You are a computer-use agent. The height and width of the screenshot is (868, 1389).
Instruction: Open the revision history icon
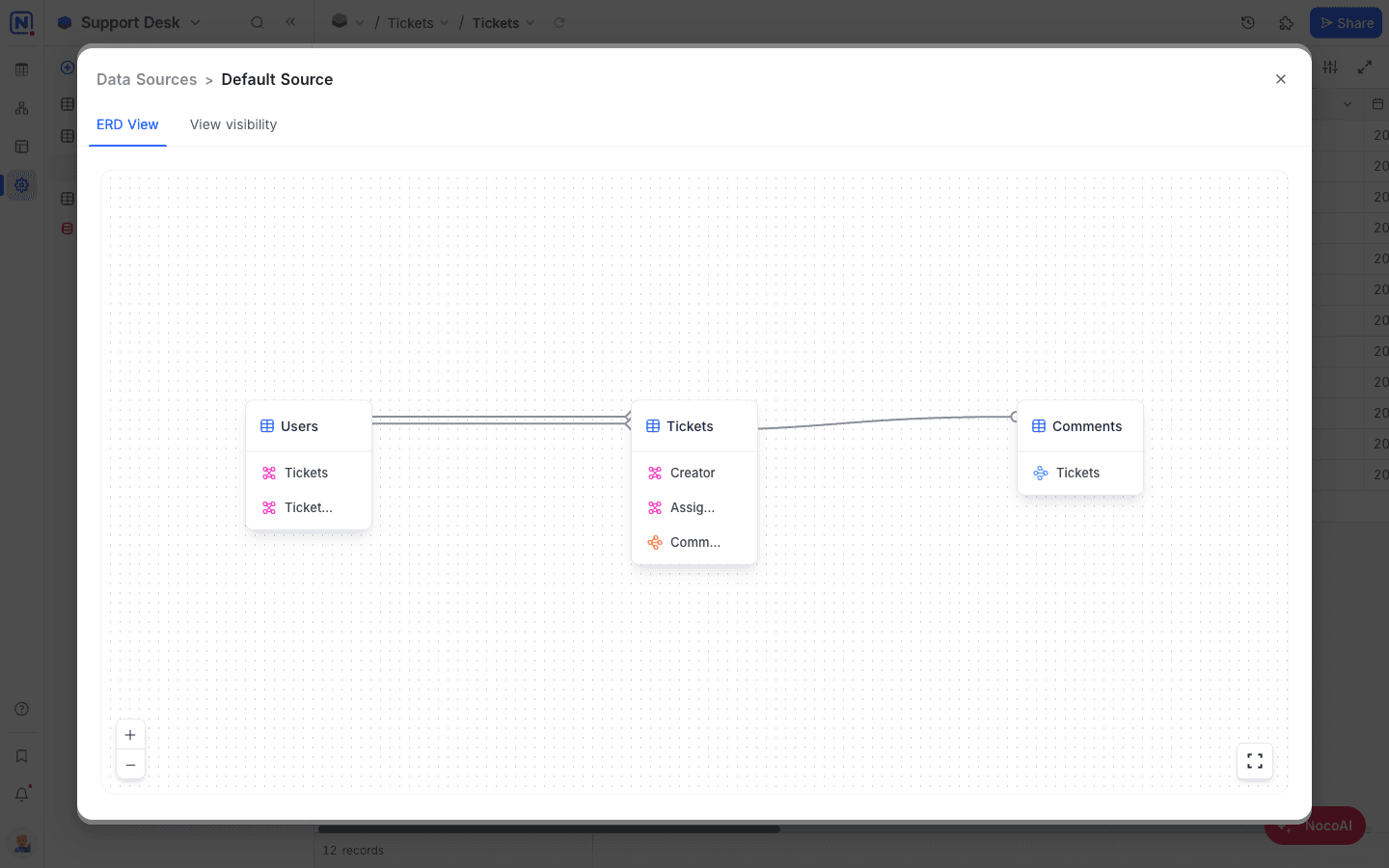click(1248, 22)
